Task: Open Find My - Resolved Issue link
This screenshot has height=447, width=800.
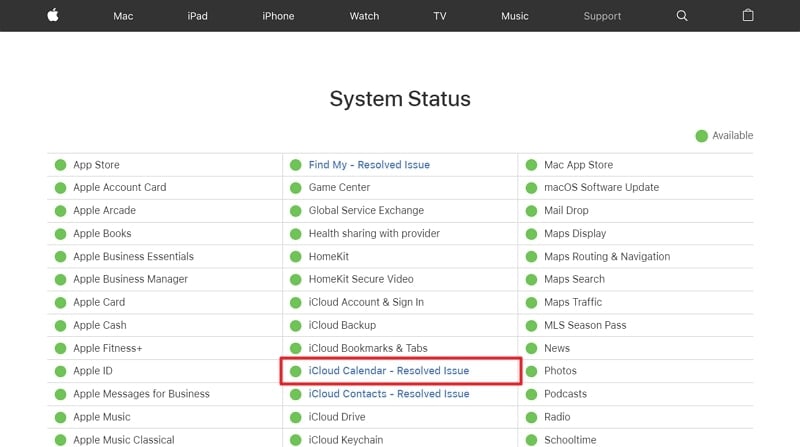Action: coord(369,165)
